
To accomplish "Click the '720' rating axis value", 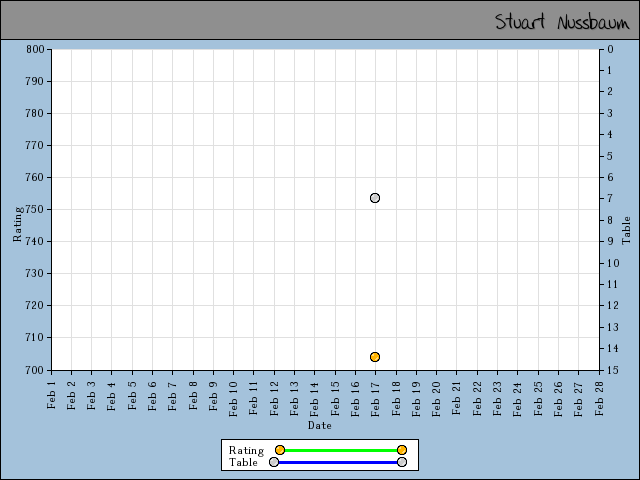I will [x=36, y=305].
